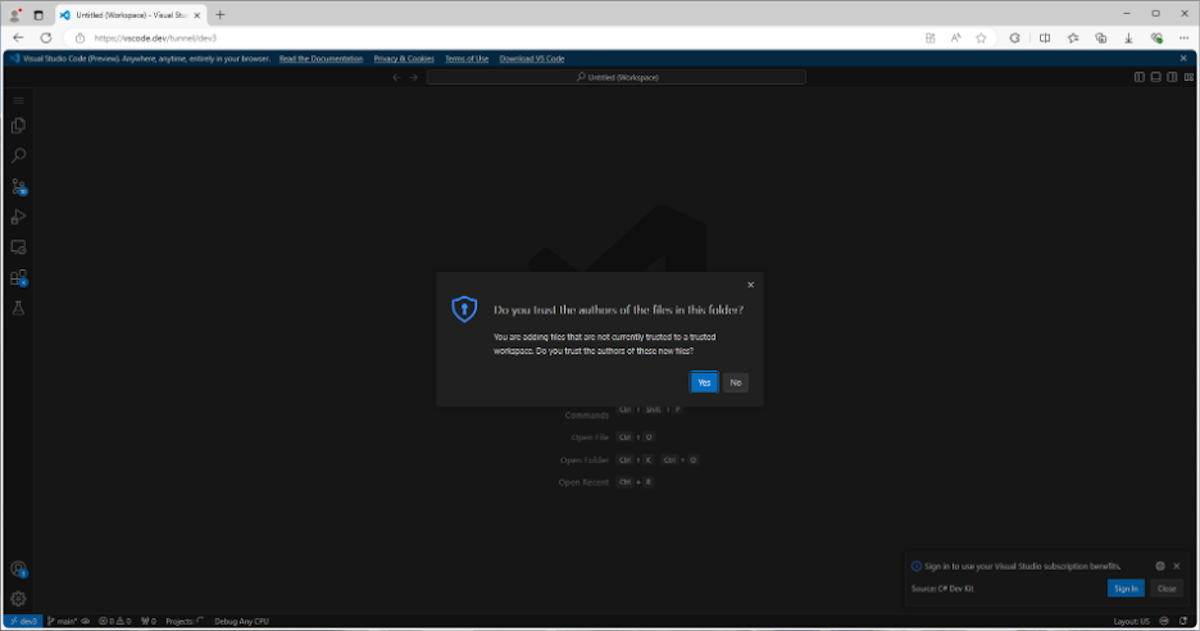1200x631 pixels.
Task: Dismiss the blue VS Code preview banner
Action: pos(1184,59)
